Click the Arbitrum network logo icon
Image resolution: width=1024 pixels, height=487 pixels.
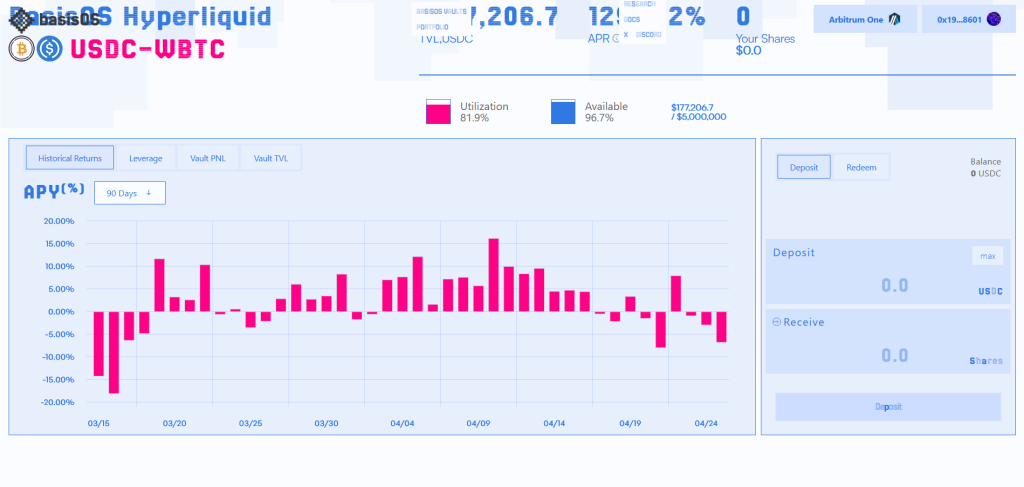click(895, 20)
